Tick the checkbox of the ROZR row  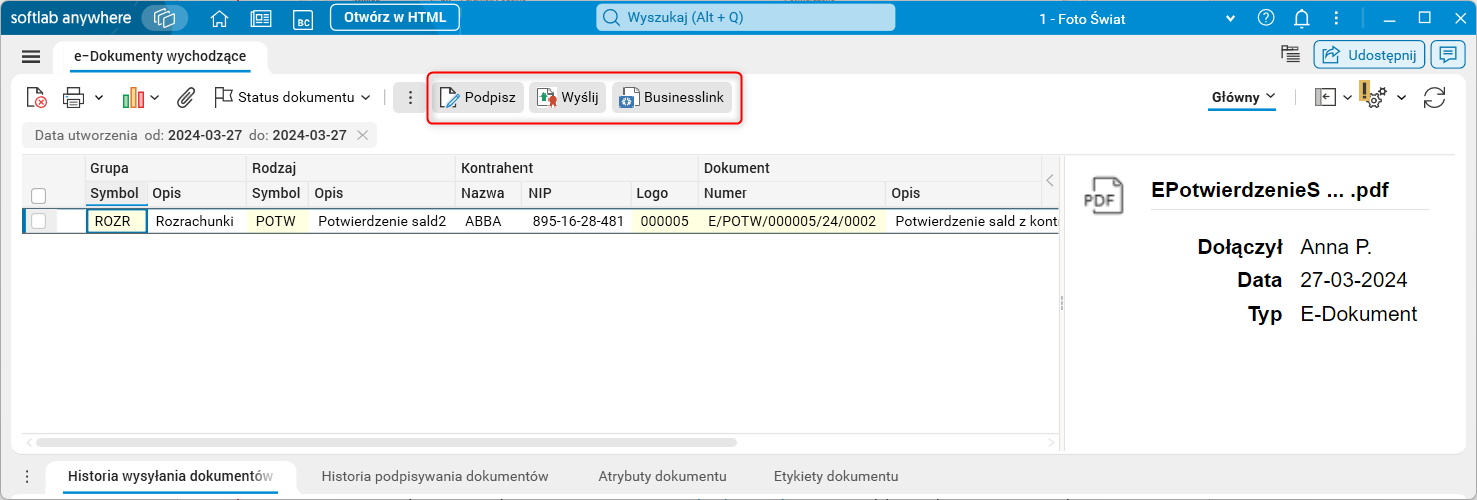(38, 221)
